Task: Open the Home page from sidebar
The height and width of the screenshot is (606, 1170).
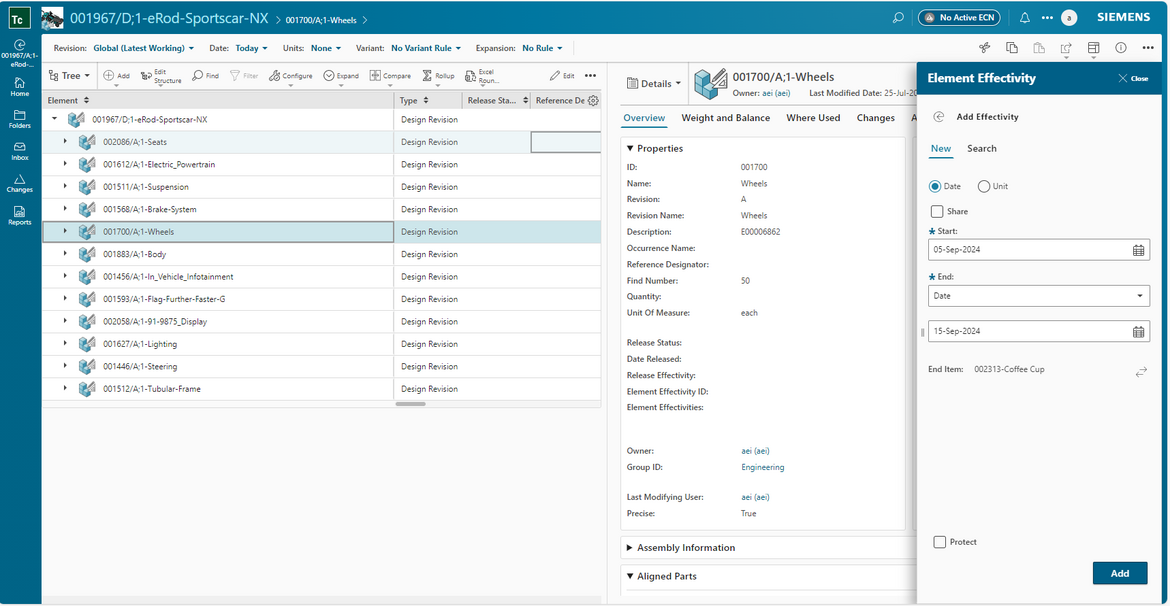Action: pyautogui.click(x=20, y=87)
